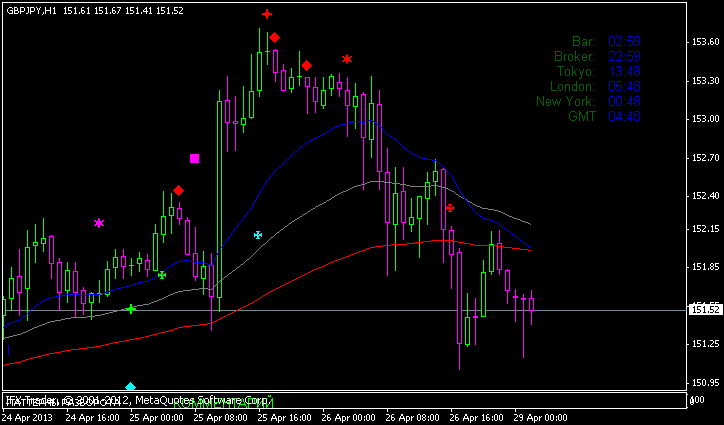Select the New York clock label
The height and width of the screenshot is (425, 724).
click(565, 101)
